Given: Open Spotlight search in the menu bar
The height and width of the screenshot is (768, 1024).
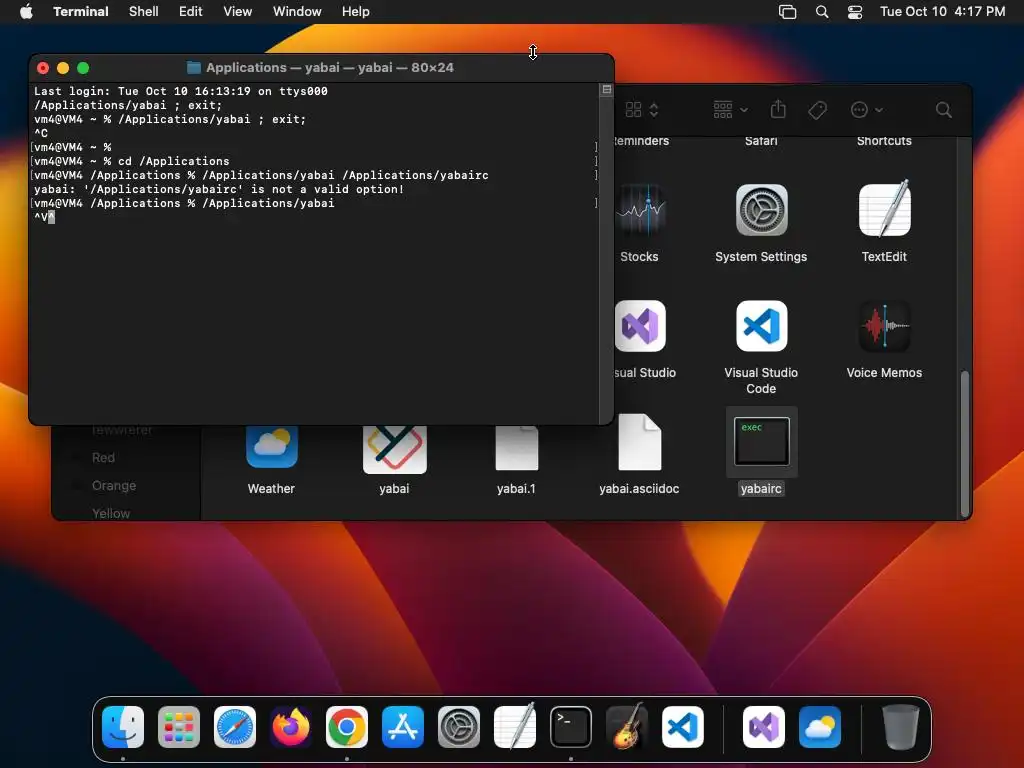Looking at the screenshot, I should (x=822, y=12).
